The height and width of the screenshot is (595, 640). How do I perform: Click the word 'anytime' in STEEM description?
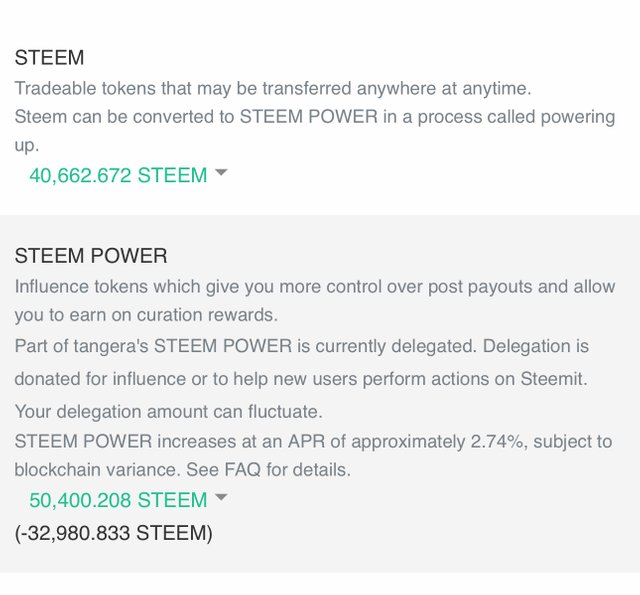497,89
